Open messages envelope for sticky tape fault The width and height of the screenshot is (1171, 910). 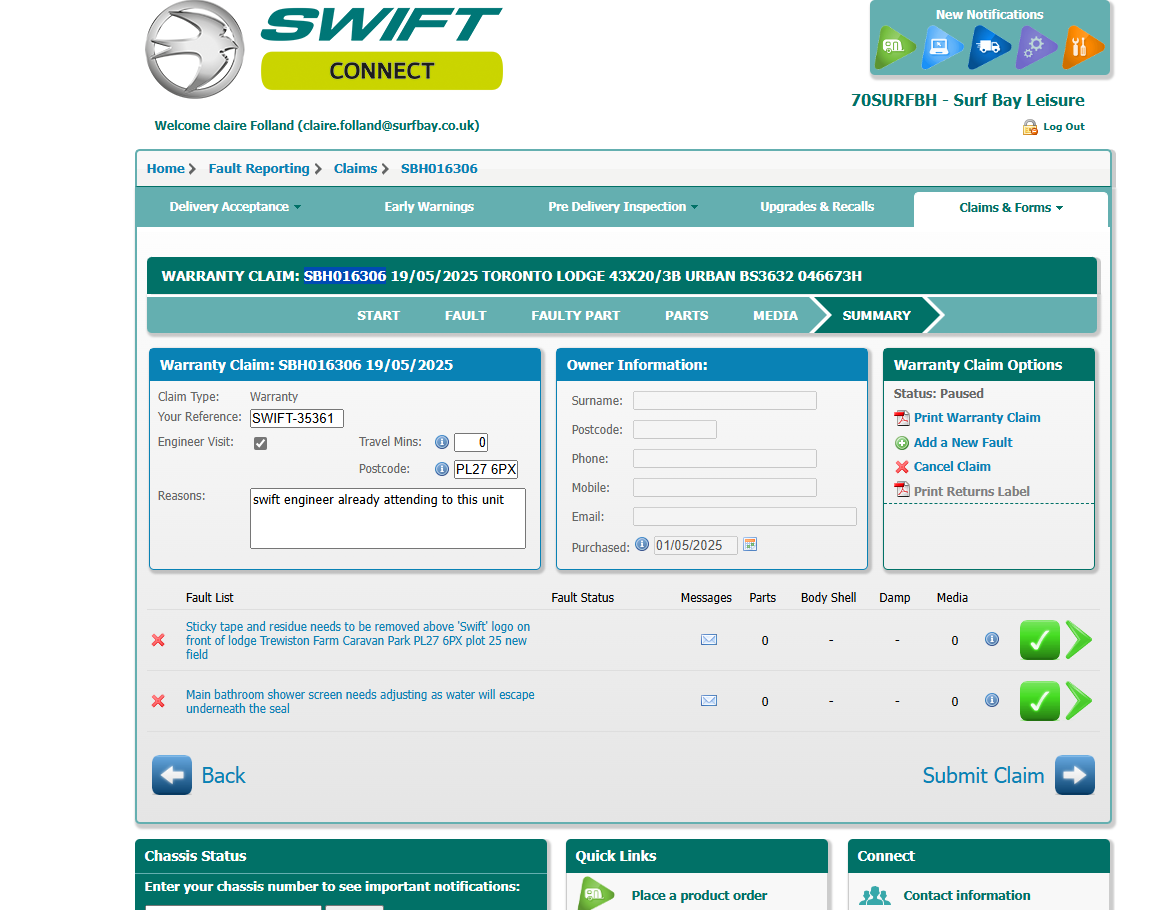pos(709,640)
